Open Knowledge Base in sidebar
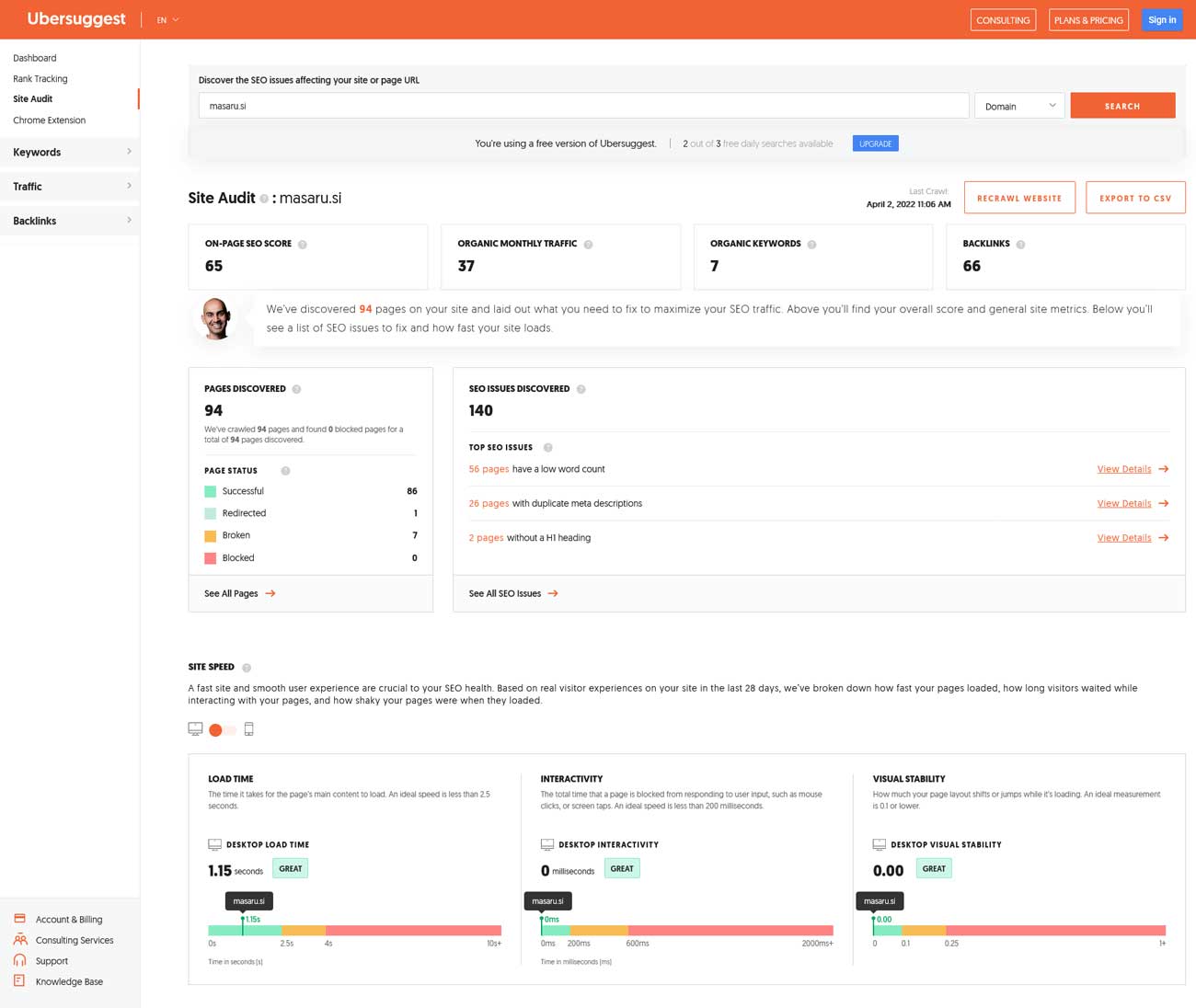This screenshot has width=1196, height=1008. tap(69, 982)
